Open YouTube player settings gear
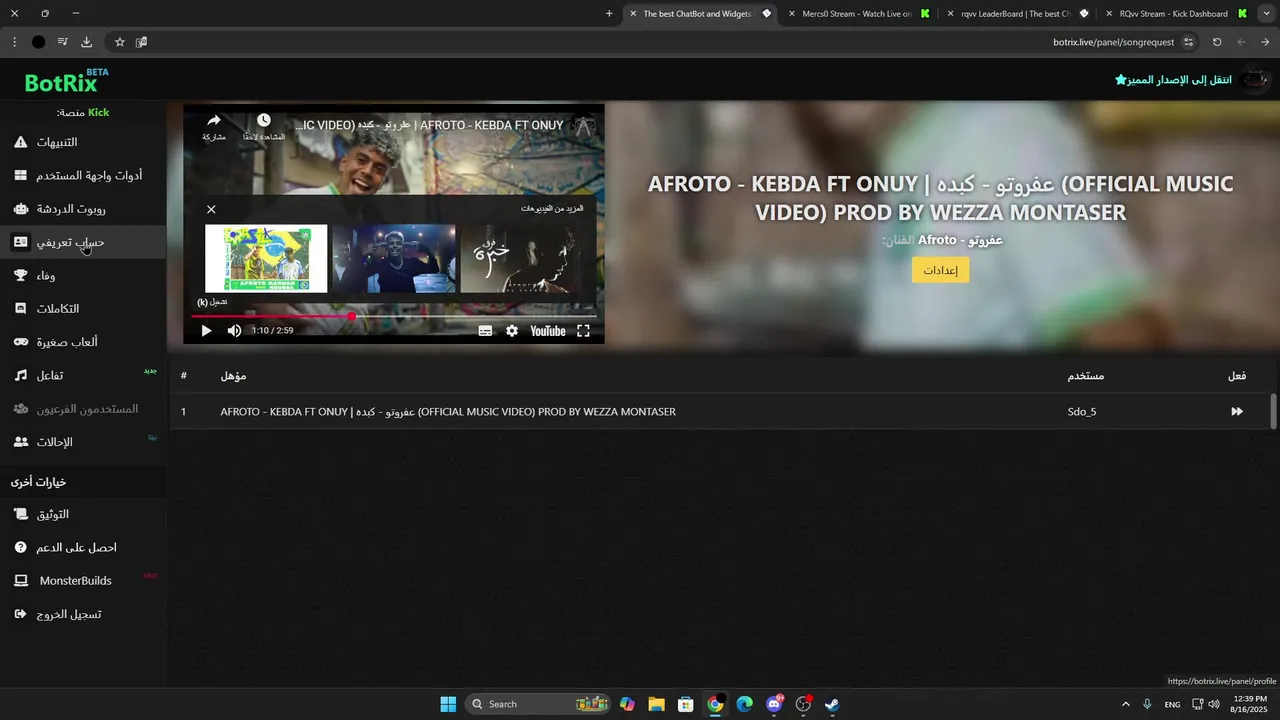This screenshot has height=720, width=1280. tap(512, 331)
